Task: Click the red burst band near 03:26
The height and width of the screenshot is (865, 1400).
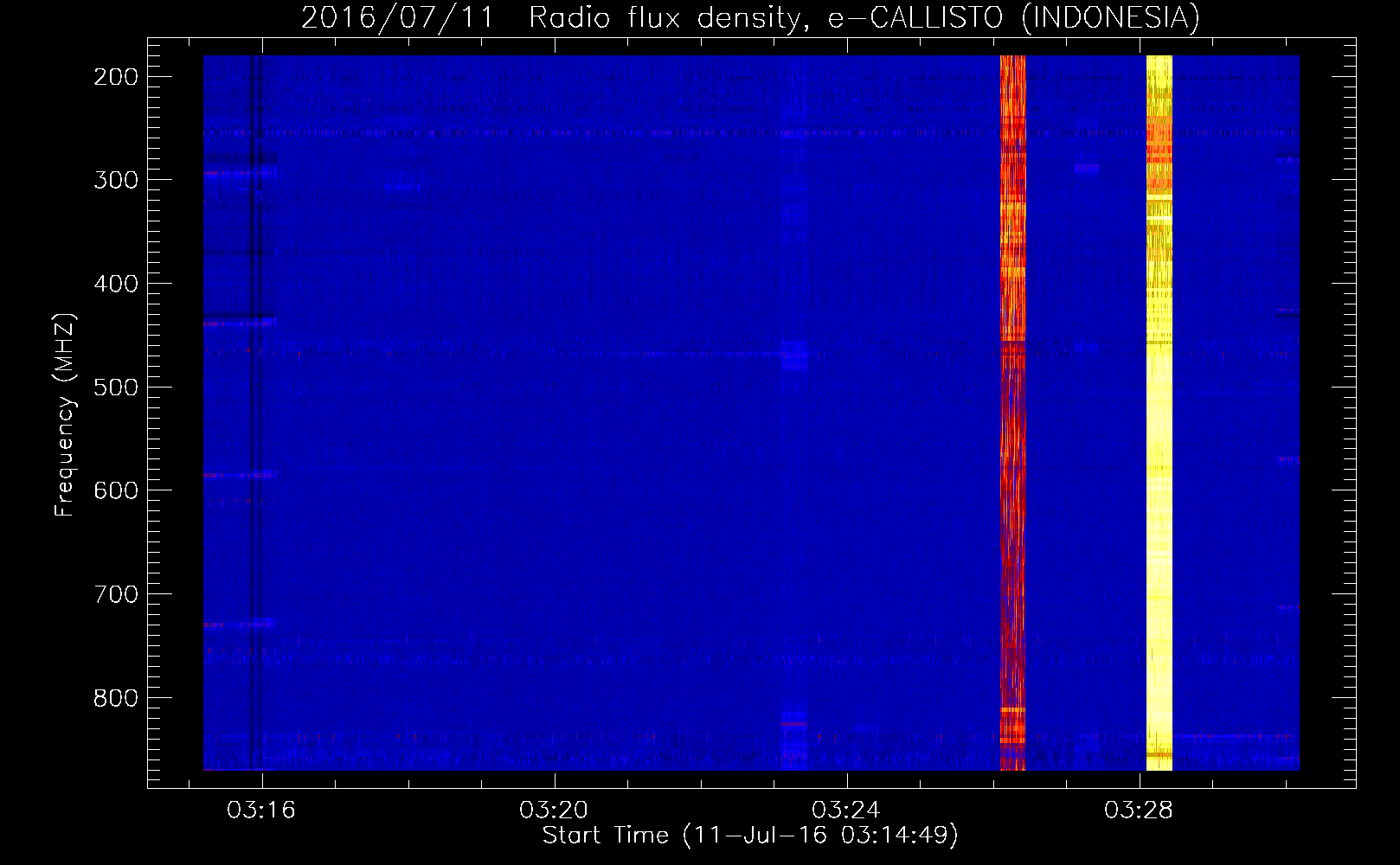Action: [x=1012, y=413]
